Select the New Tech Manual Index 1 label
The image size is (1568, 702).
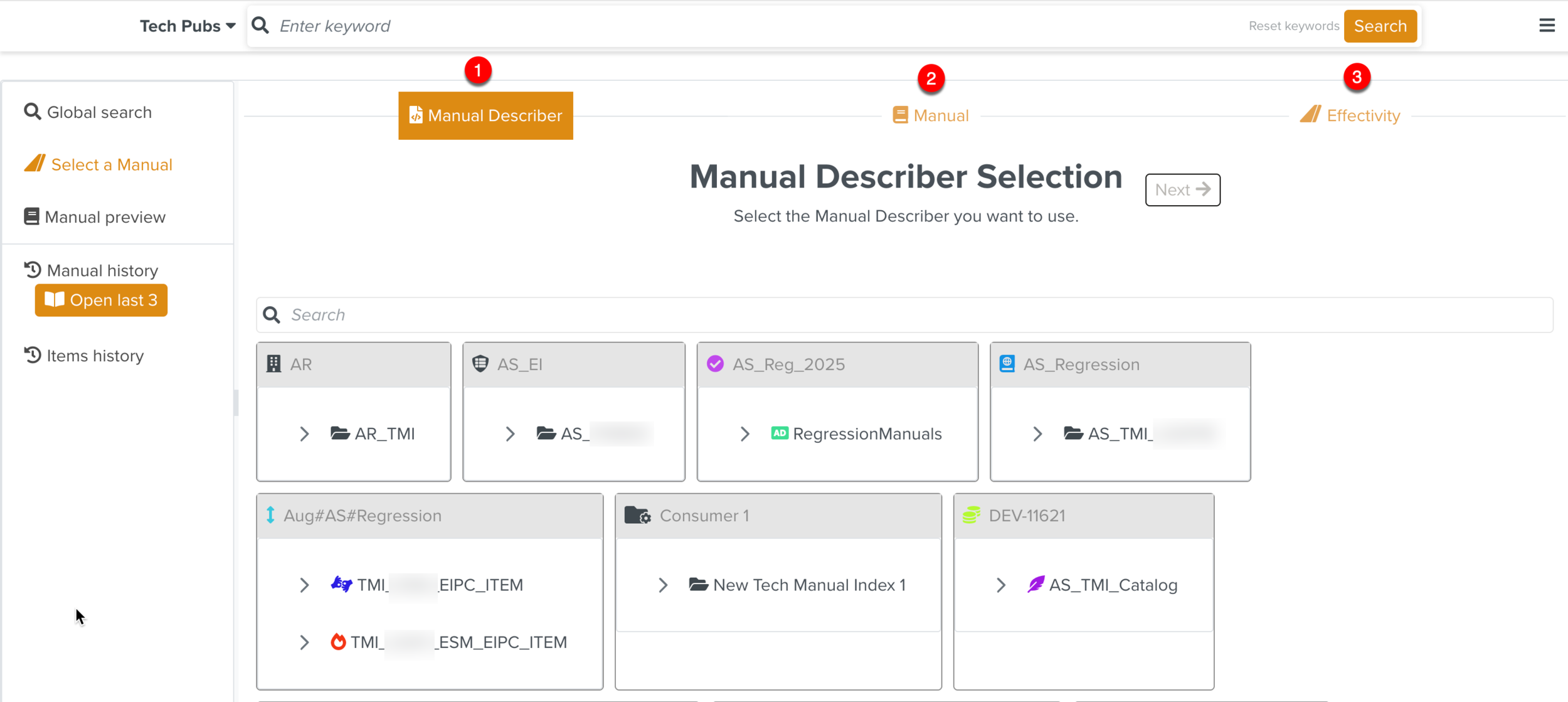pyautogui.click(x=809, y=584)
